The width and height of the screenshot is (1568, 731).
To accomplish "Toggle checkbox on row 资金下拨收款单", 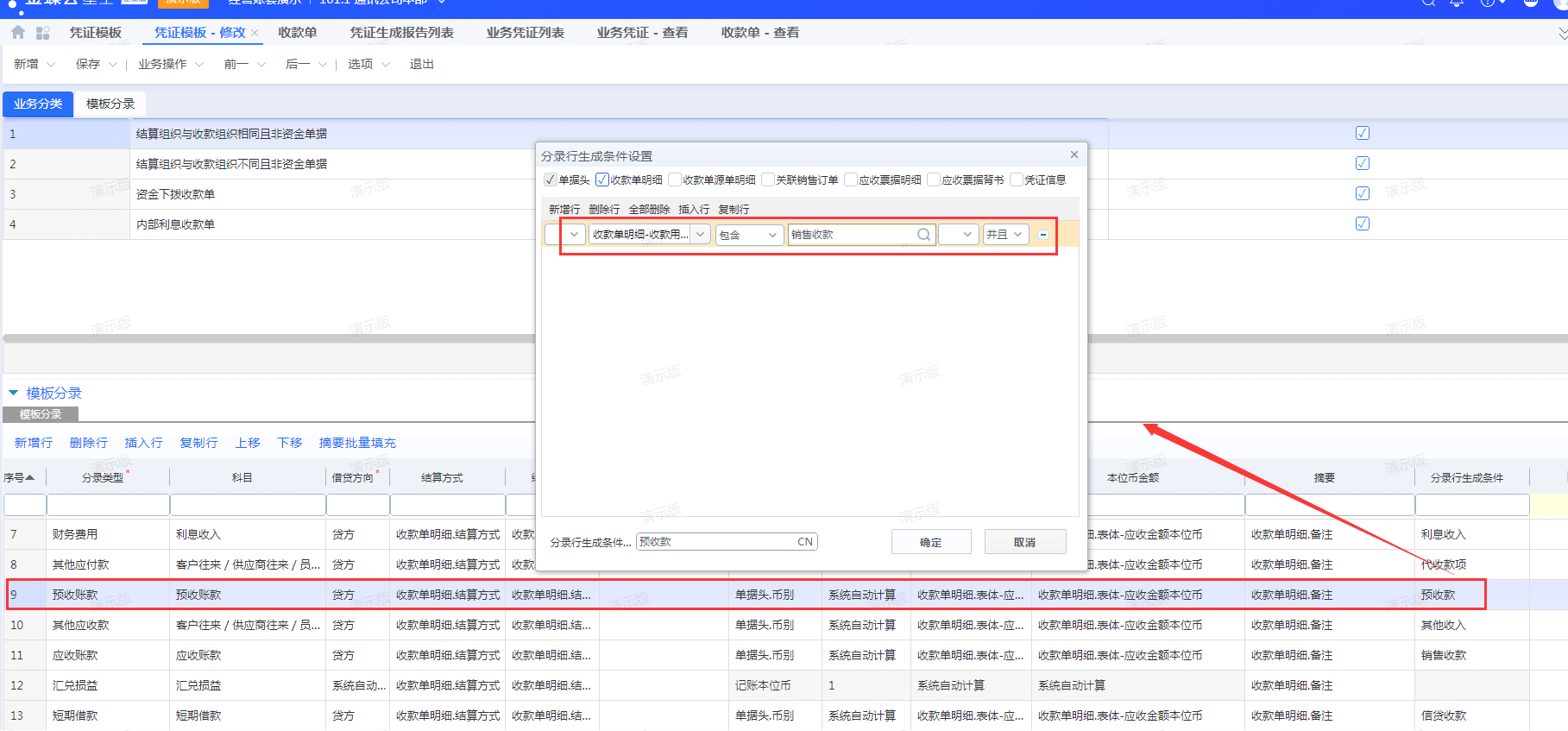I will [1363, 193].
